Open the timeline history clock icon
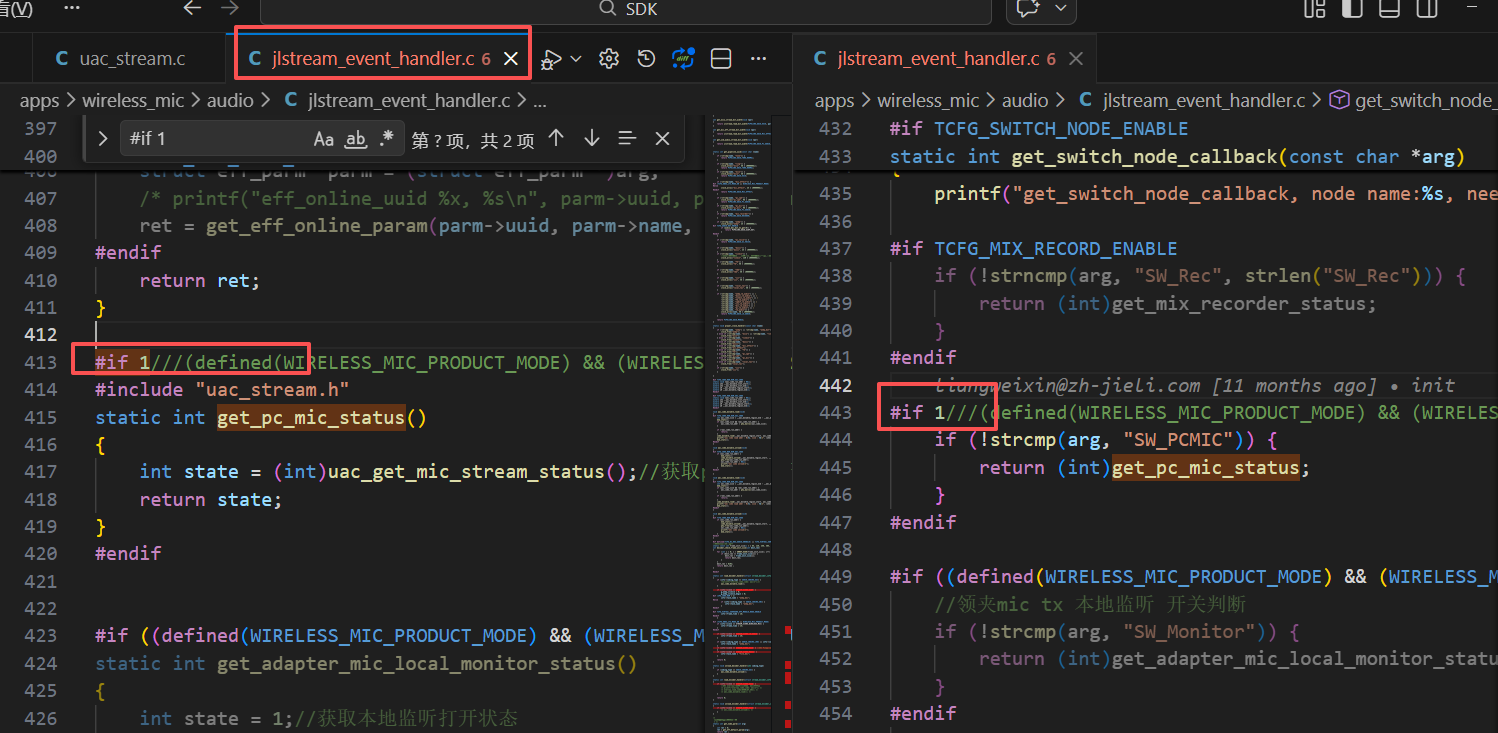Viewport: 1498px width, 733px height. pos(646,59)
